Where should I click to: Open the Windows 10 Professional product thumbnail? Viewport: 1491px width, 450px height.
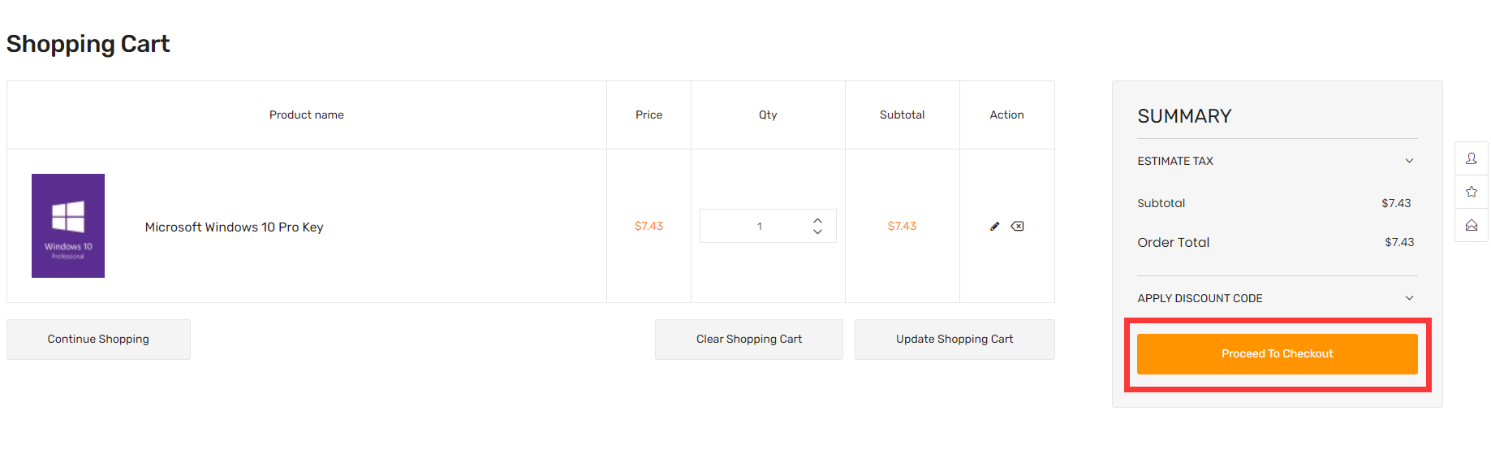tap(68, 226)
